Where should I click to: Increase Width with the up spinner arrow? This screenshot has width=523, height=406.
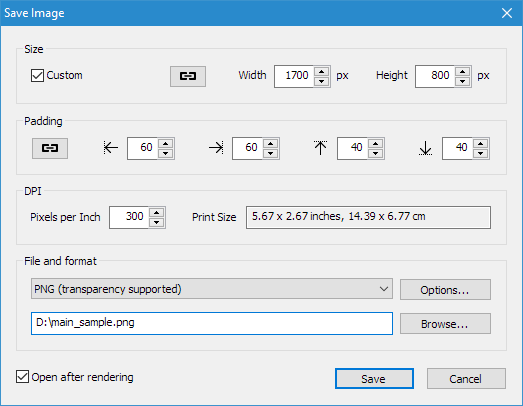(x=322, y=71)
